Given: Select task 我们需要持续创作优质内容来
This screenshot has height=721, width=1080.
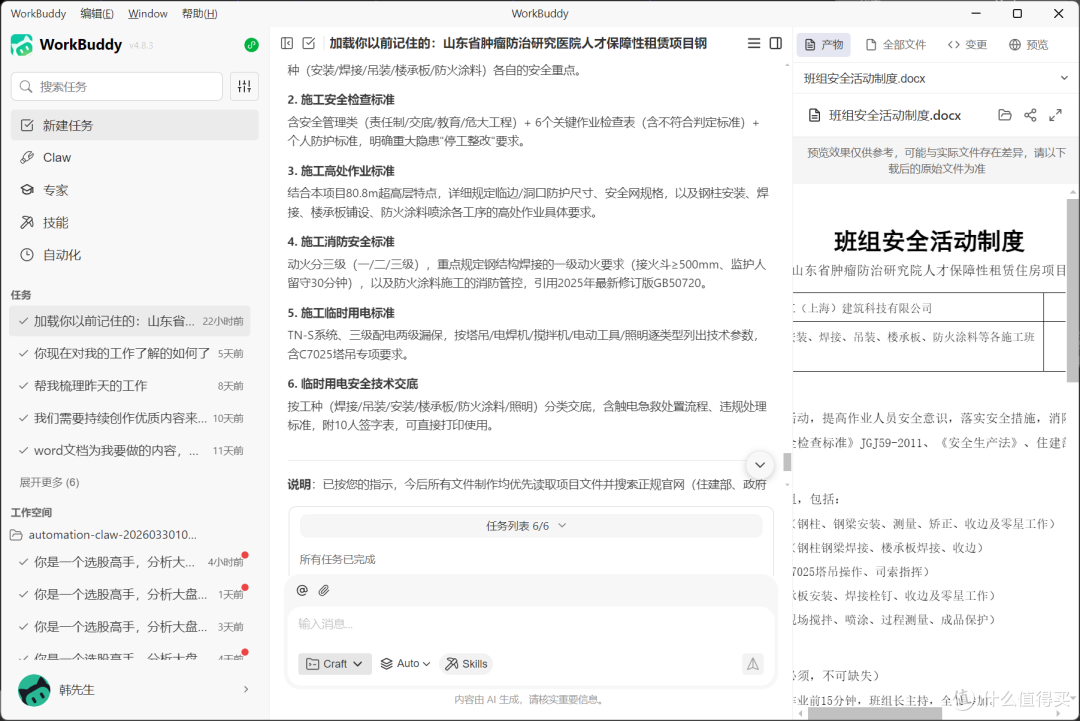Looking at the screenshot, I should click(130, 418).
